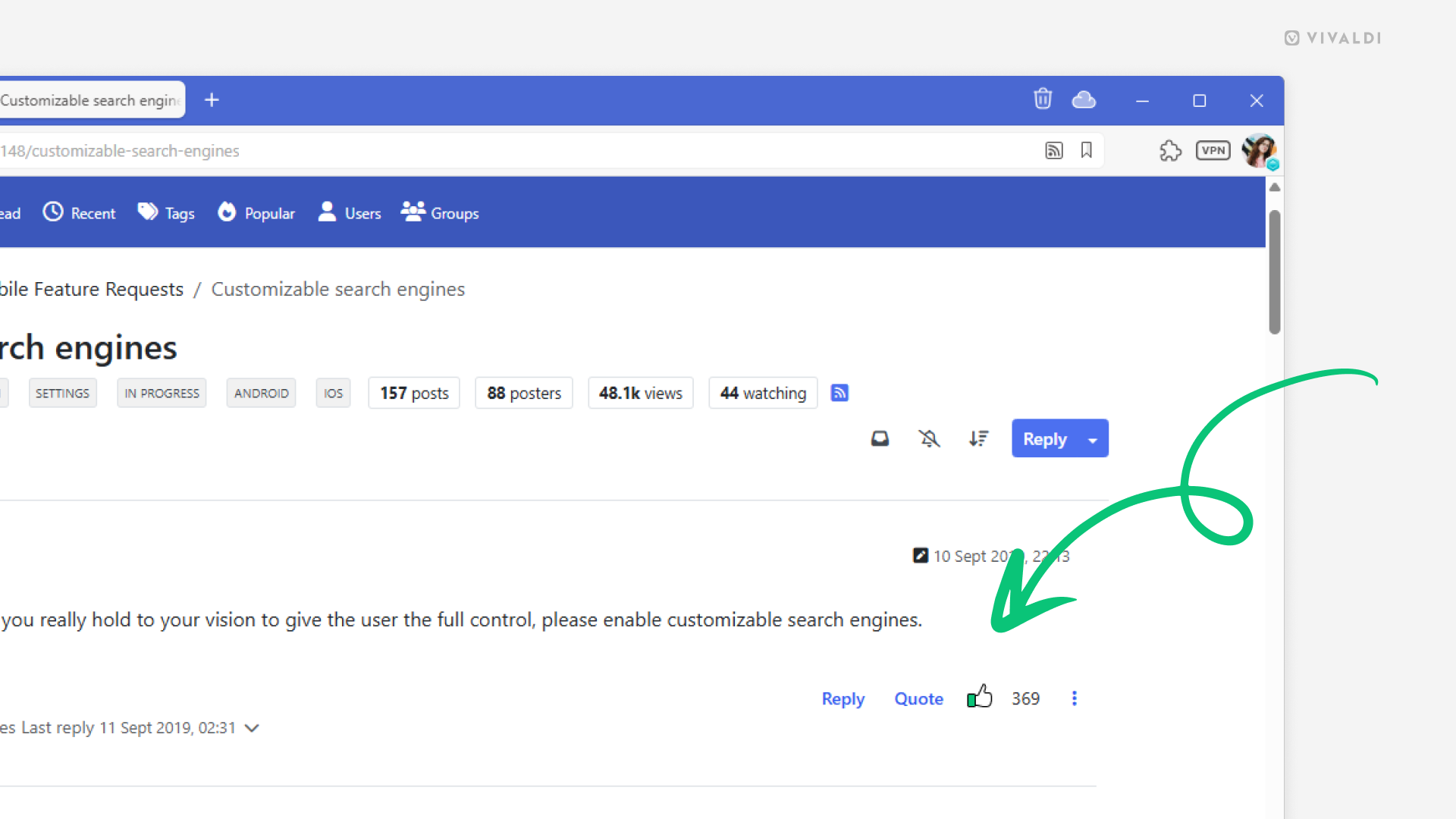Expand the Reply button dropdown arrow
This screenshot has width=1456, height=819.
(x=1093, y=438)
